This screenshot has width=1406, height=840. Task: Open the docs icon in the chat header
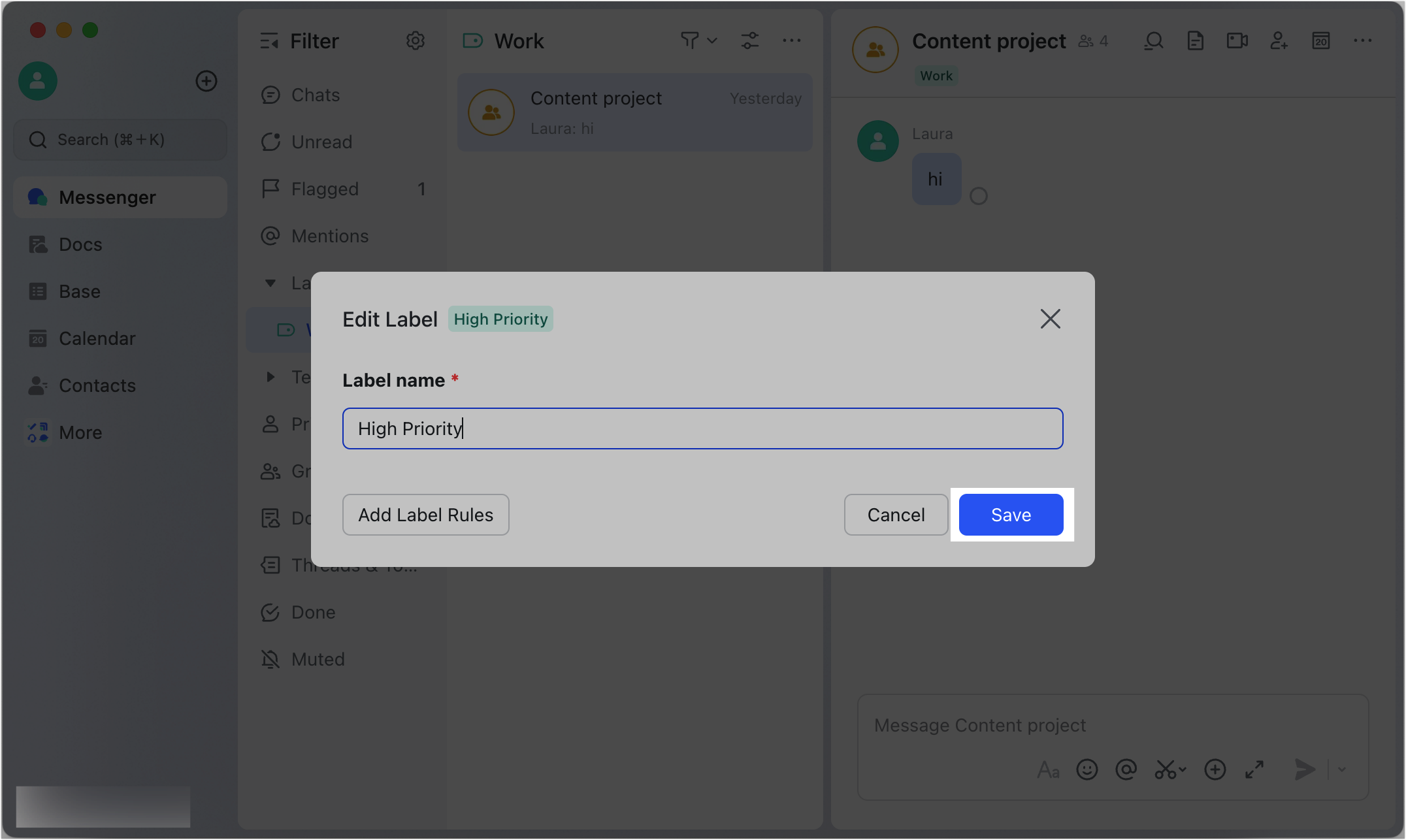(1195, 41)
